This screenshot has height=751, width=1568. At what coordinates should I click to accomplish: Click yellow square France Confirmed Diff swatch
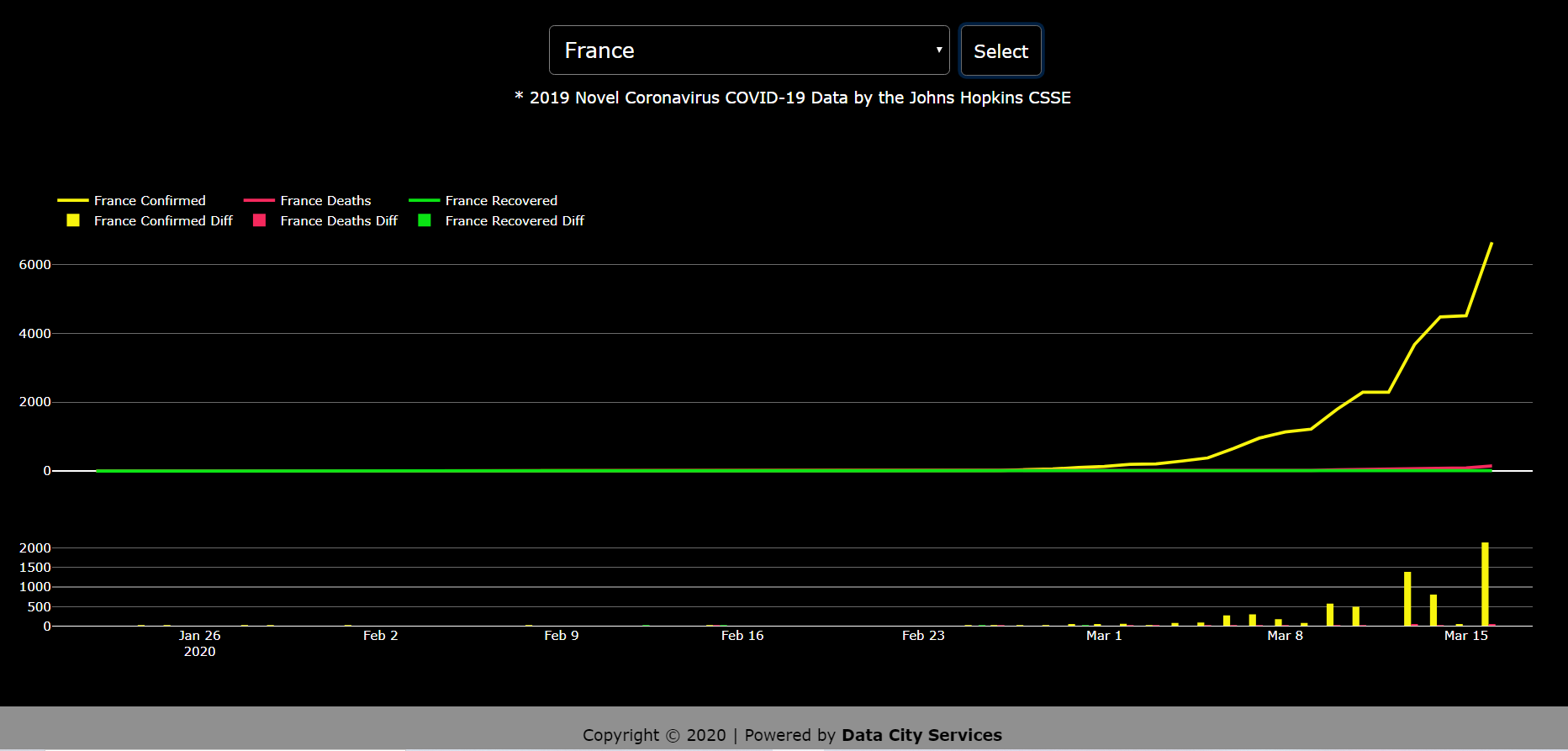click(73, 220)
